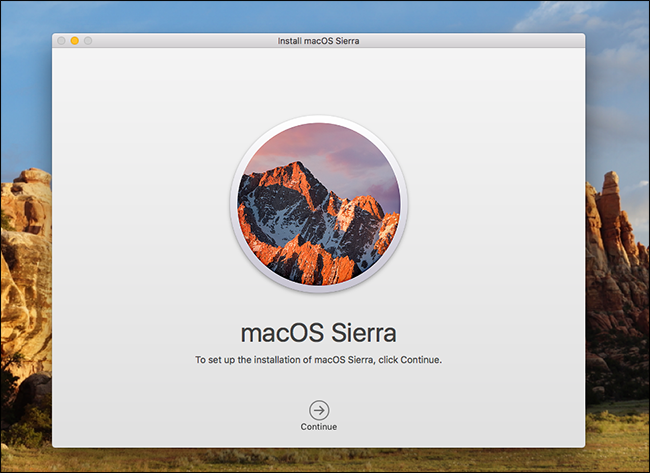Click the gray close button in title bar
This screenshot has width=650, height=473.
pyautogui.click(x=61, y=41)
